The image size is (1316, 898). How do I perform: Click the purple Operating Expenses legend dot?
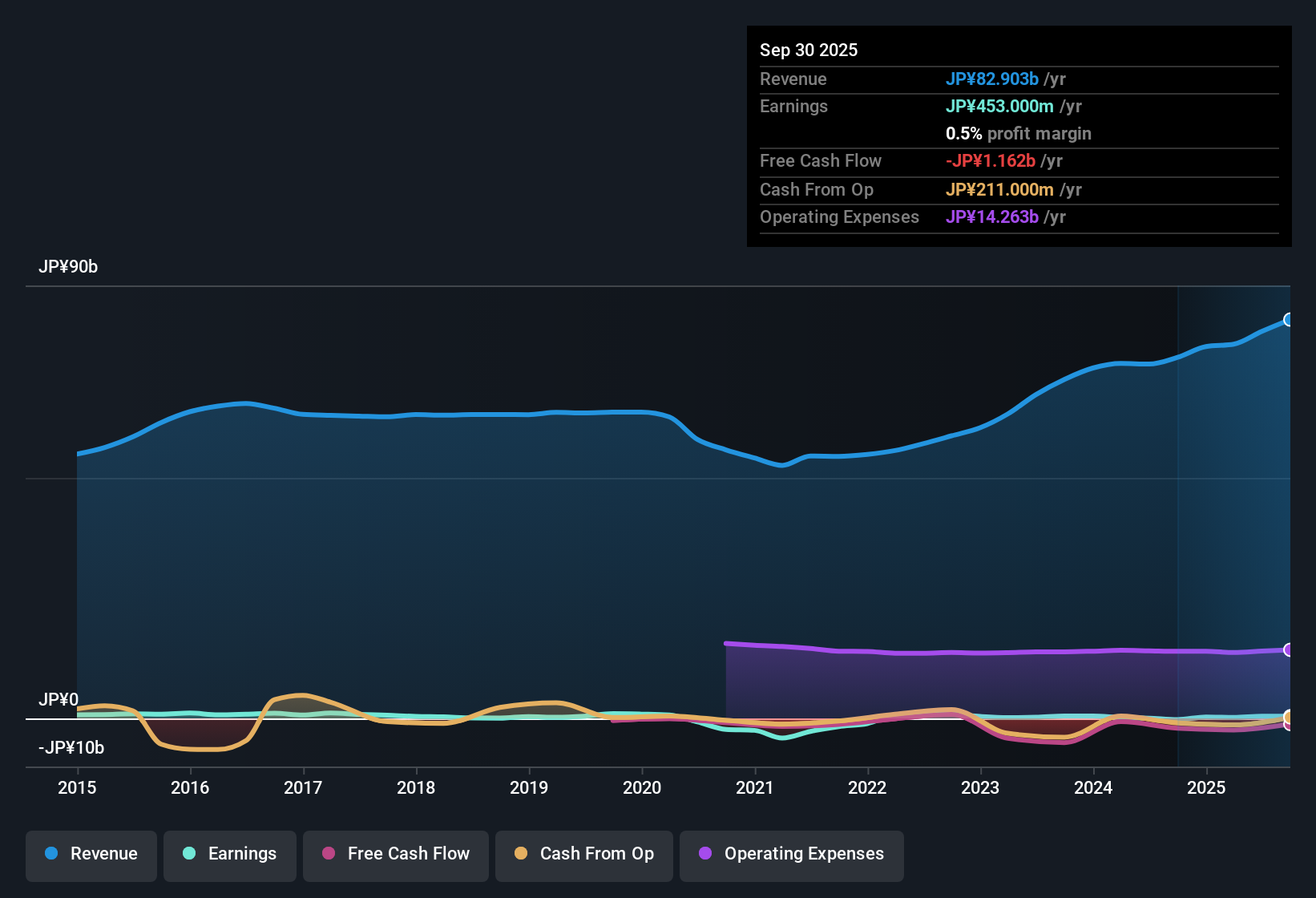tap(705, 854)
